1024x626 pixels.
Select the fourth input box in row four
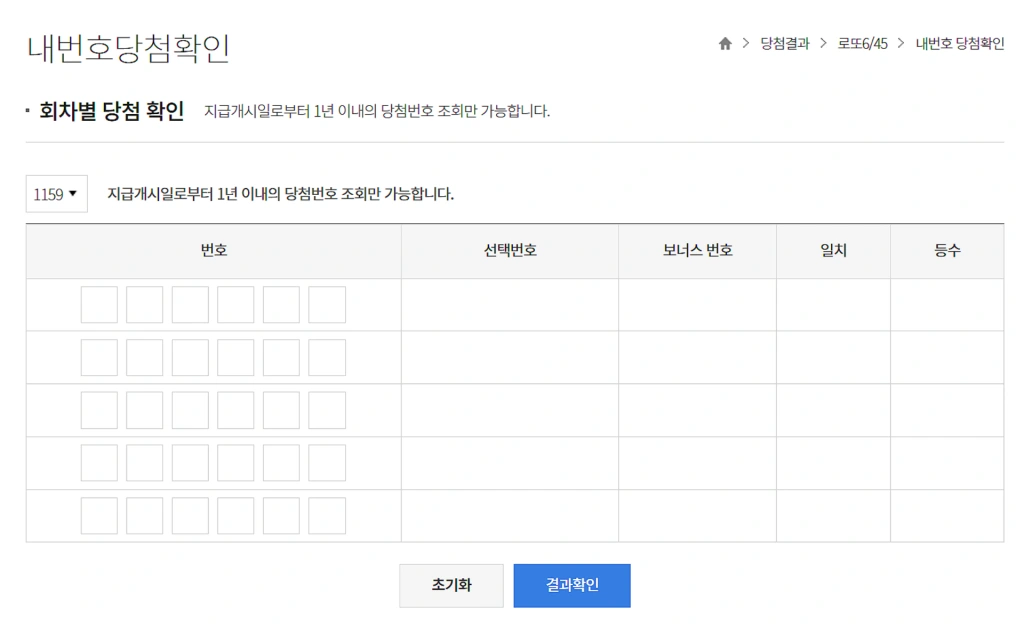pyautogui.click(x=236, y=462)
